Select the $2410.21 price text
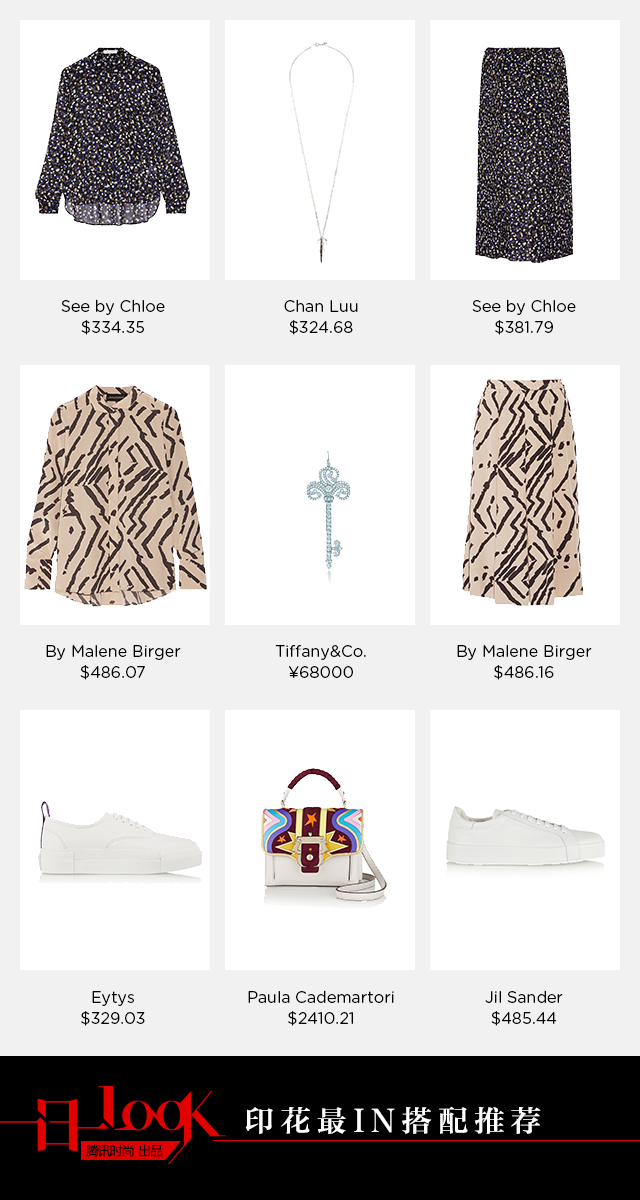 (x=321, y=1018)
